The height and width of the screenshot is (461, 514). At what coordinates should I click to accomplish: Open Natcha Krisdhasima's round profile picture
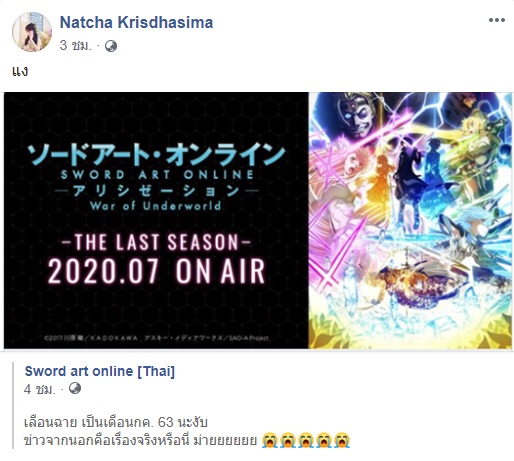click(x=32, y=32)
